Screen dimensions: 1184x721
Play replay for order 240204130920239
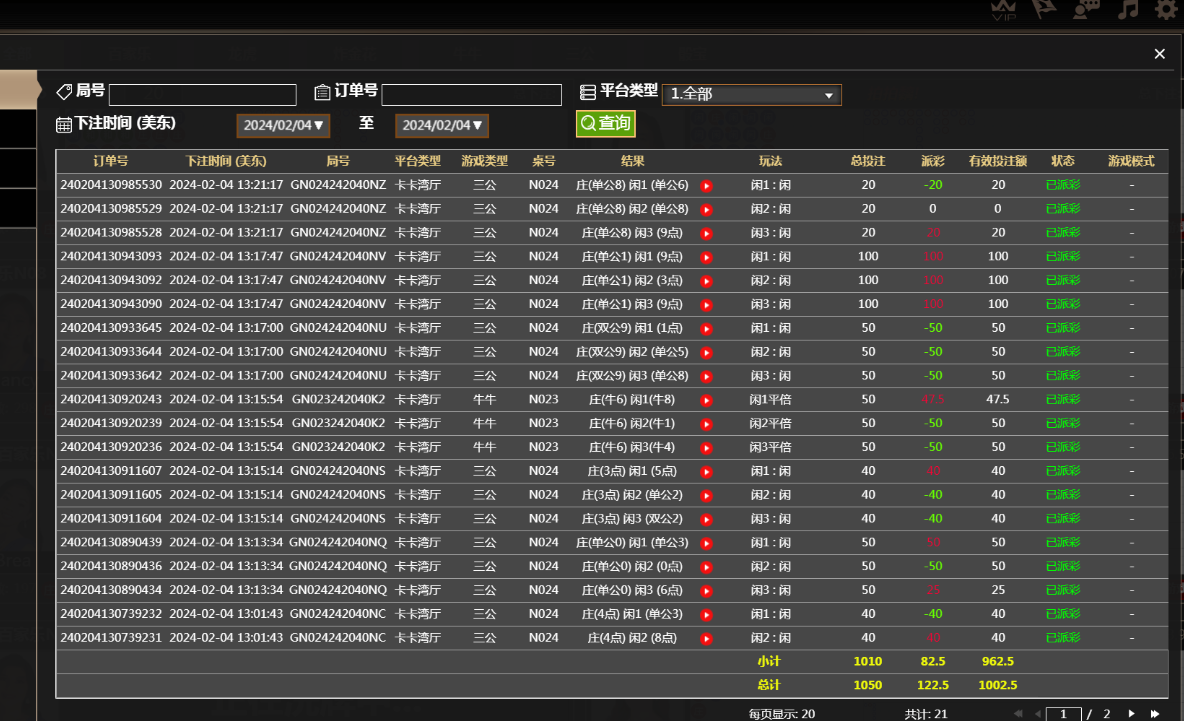706,424
